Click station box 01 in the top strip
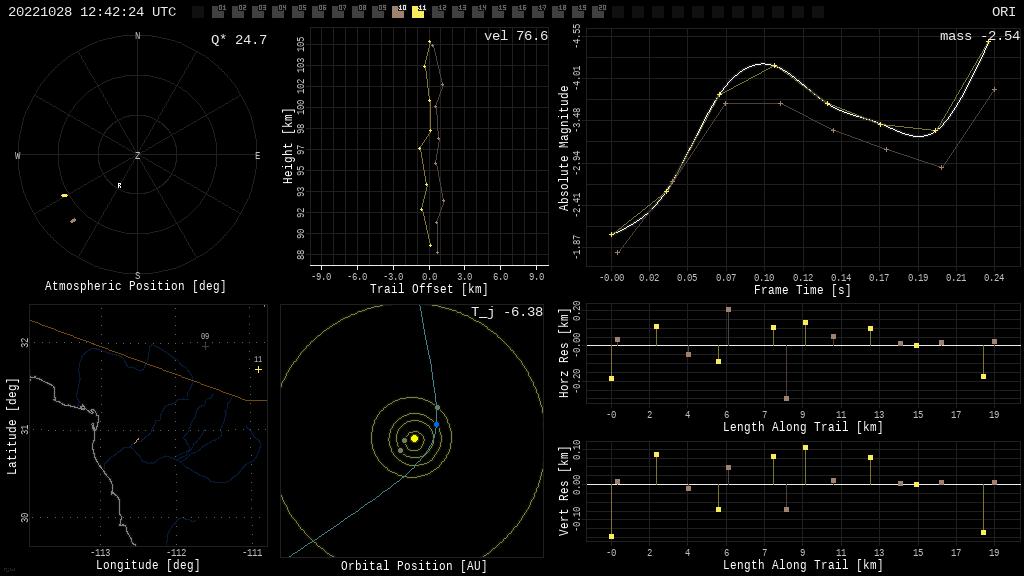Viewport: 1024px width, 576px height. point(217,12)
